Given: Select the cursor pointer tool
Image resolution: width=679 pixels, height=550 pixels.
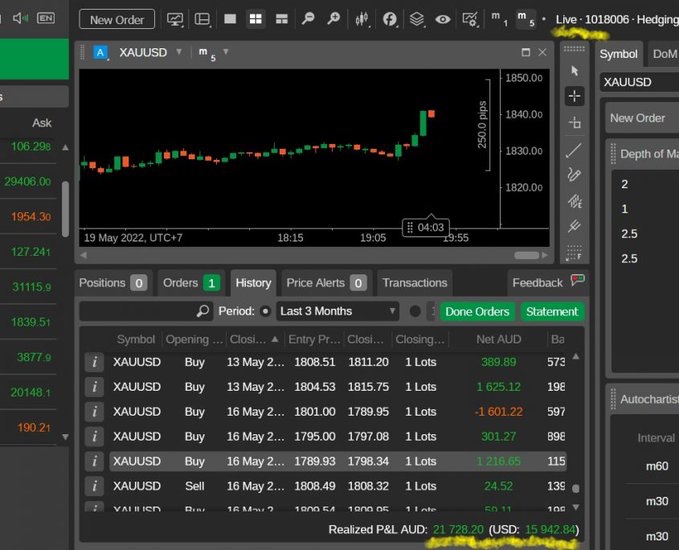Looking at the screenshot, I should [x=575, y=71].
